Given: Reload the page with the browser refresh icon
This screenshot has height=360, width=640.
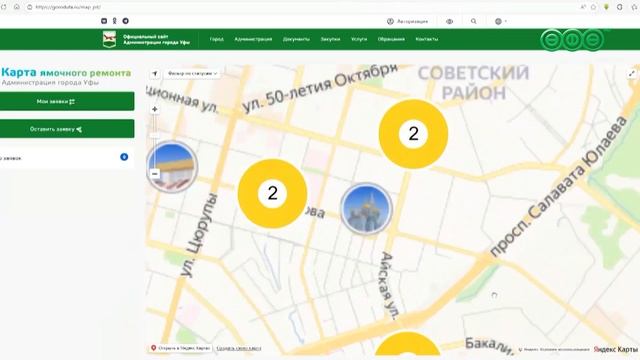Looking at the screenshot, I should tap(4, 7).
